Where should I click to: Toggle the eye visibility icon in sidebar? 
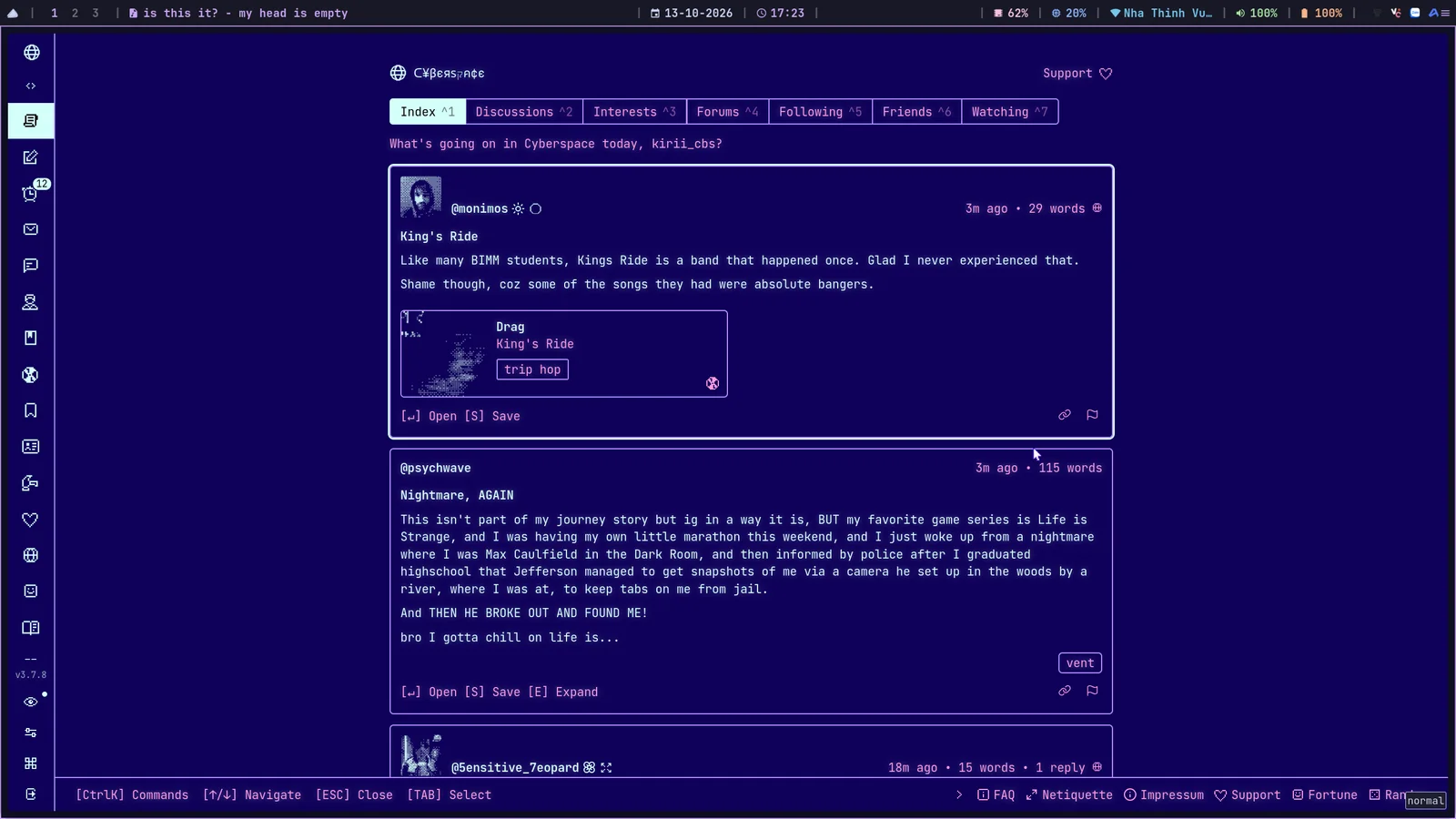[x=31, y=702]
